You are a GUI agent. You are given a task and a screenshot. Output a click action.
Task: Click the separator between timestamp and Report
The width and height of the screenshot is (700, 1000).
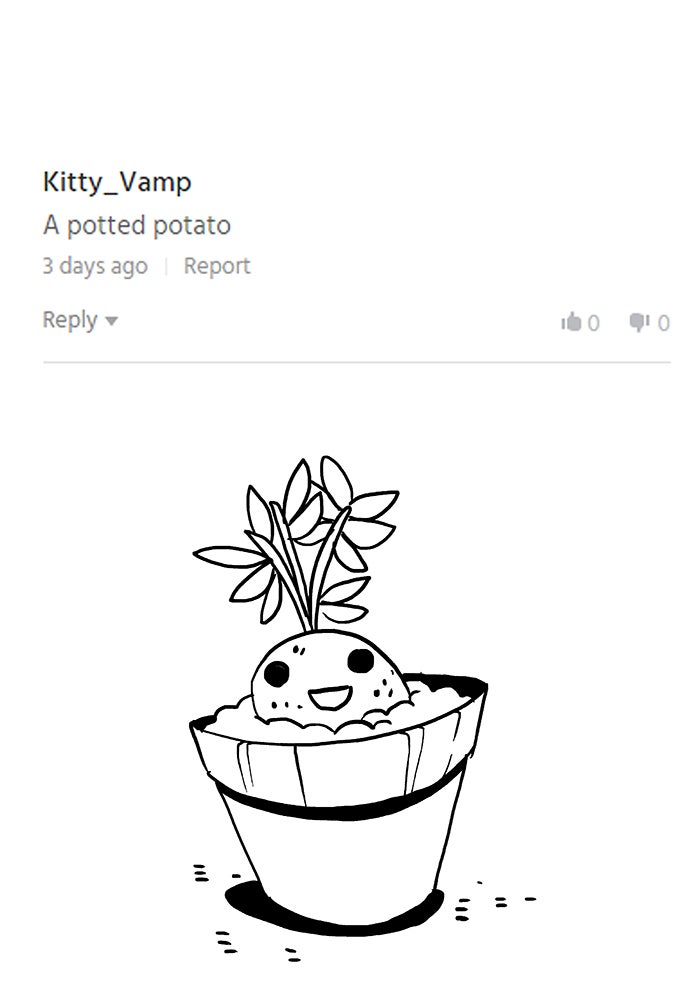point(166,266)
